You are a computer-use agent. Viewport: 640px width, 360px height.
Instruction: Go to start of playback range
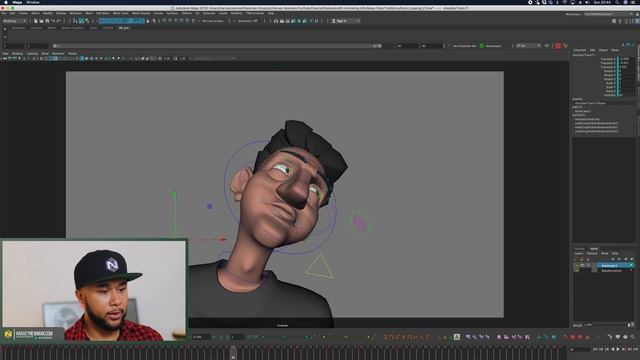tap(595, 349)
